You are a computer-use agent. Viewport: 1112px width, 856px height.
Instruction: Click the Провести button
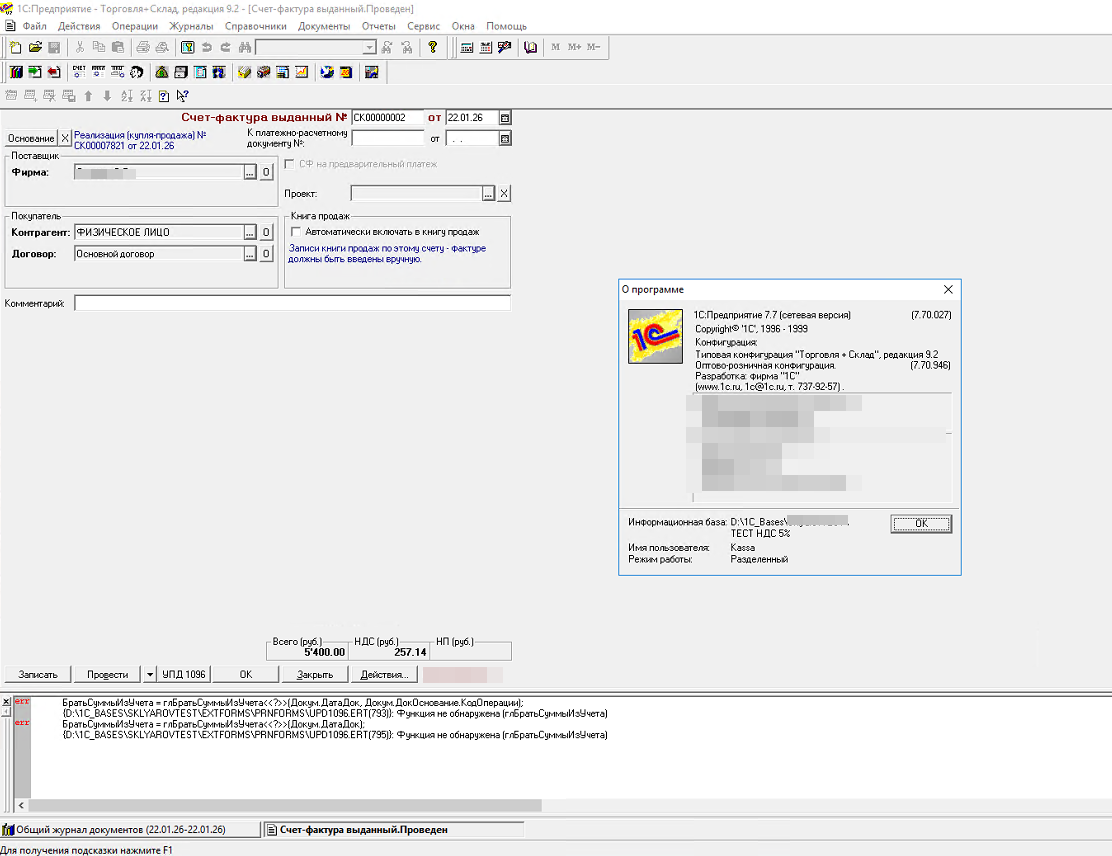click(108, 674)
